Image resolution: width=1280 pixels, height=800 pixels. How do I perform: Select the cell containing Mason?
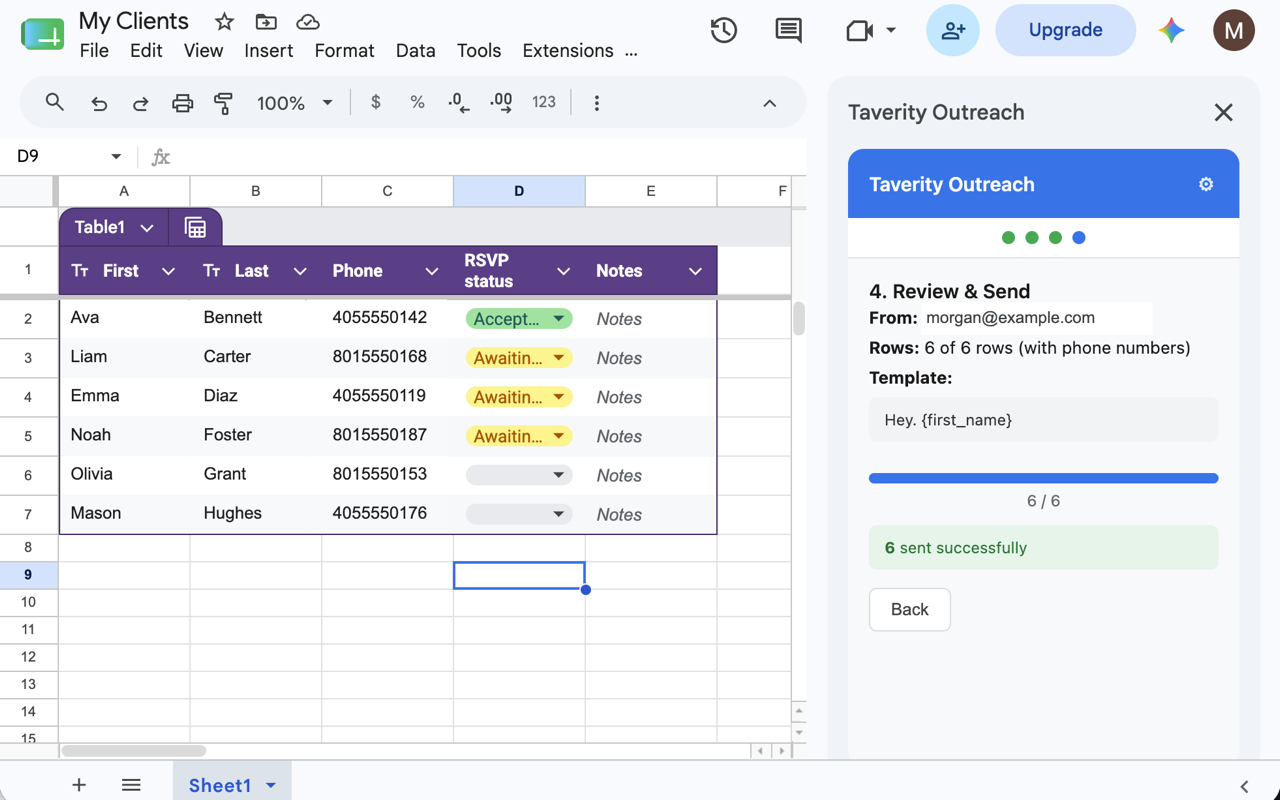(x=124, y=513)
